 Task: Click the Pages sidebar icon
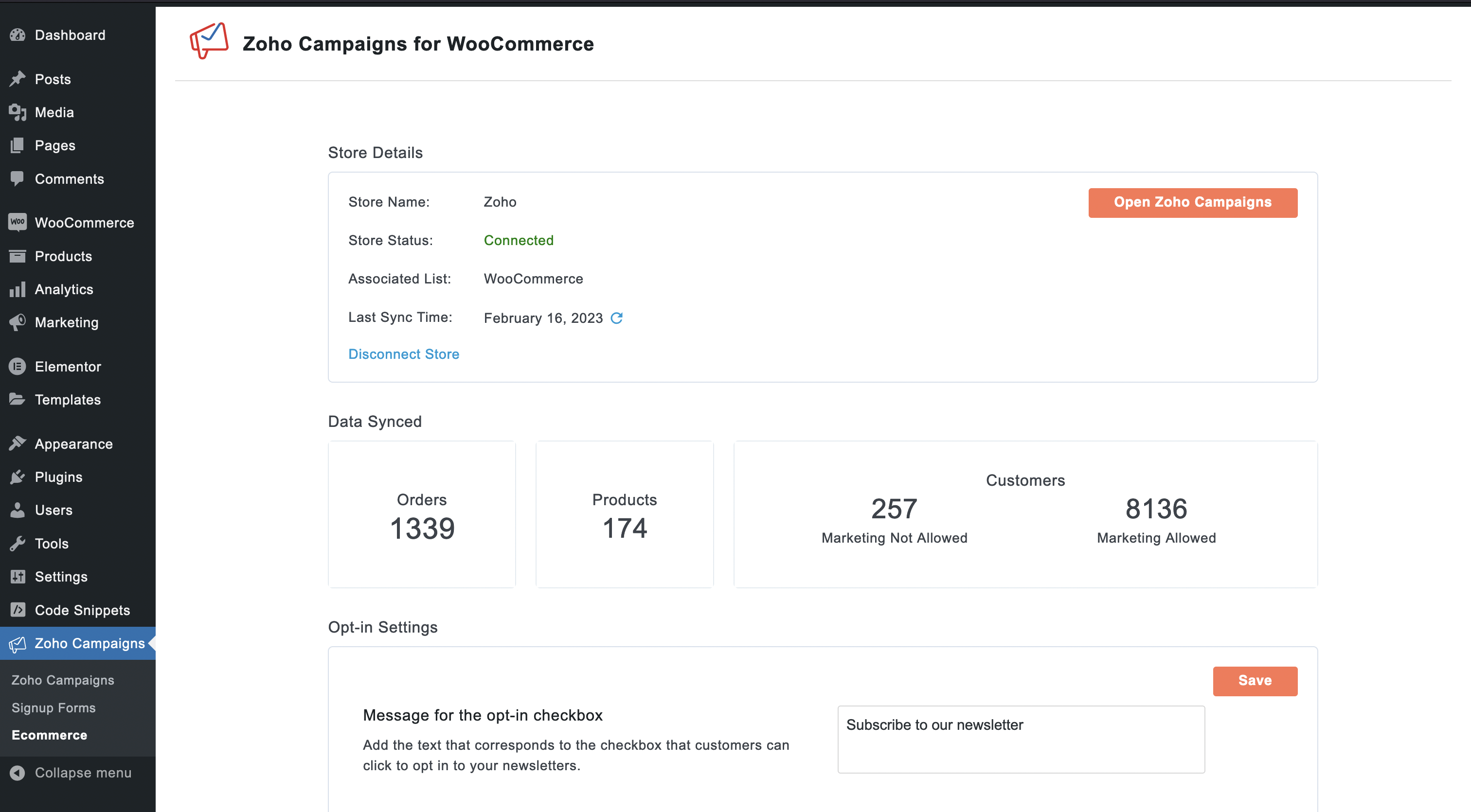(18, 145)
